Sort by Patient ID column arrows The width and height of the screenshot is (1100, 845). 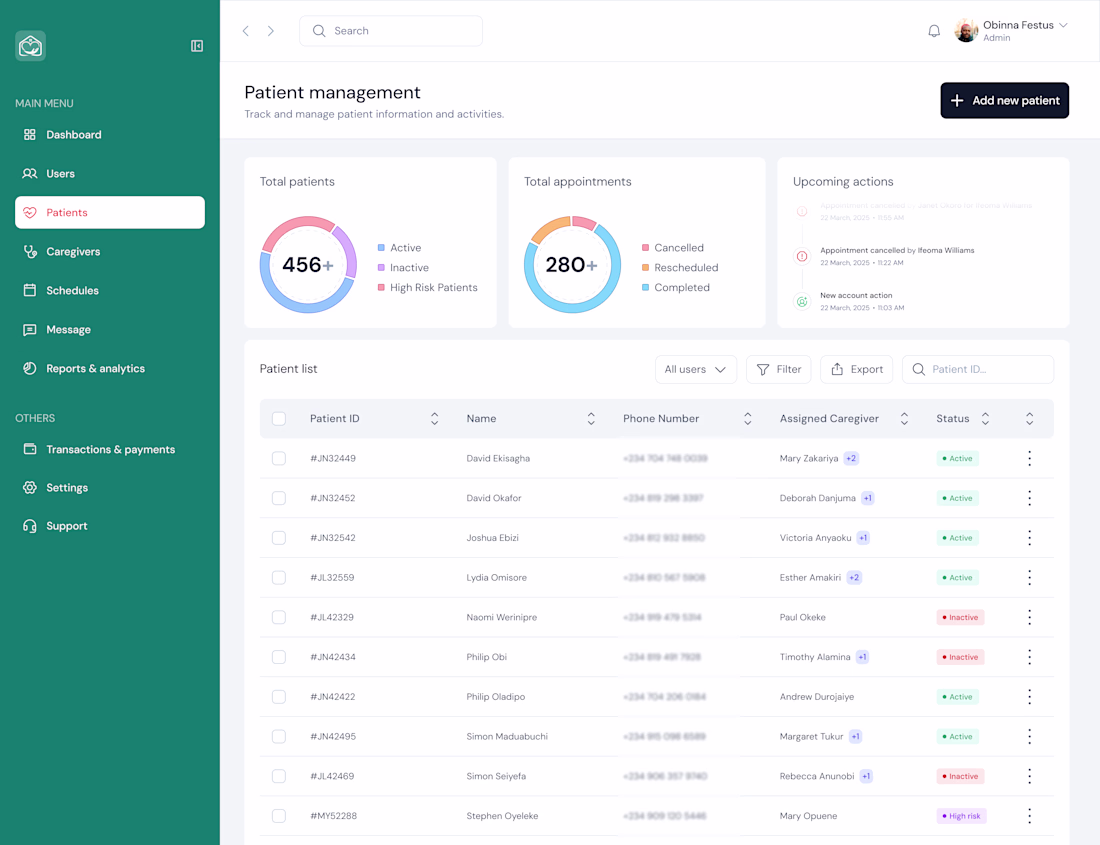tap(435, 419)
